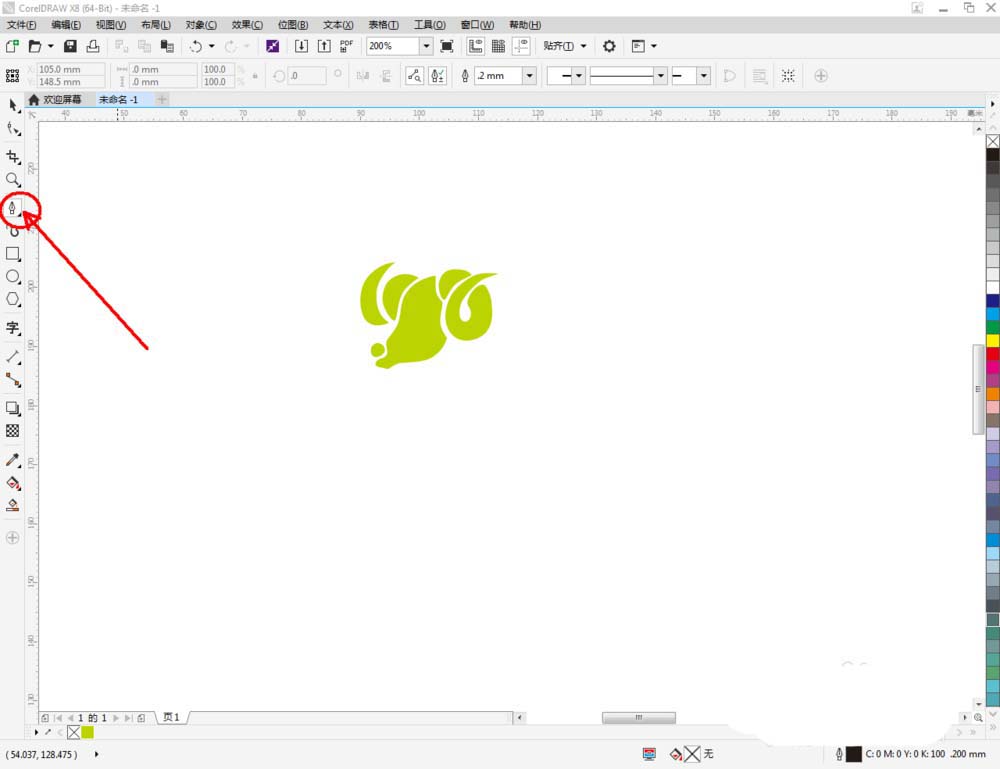The height and width of the screenshot is (769, 1000).
Task: Open Options via the gear icon
Action: coord(609,46)
